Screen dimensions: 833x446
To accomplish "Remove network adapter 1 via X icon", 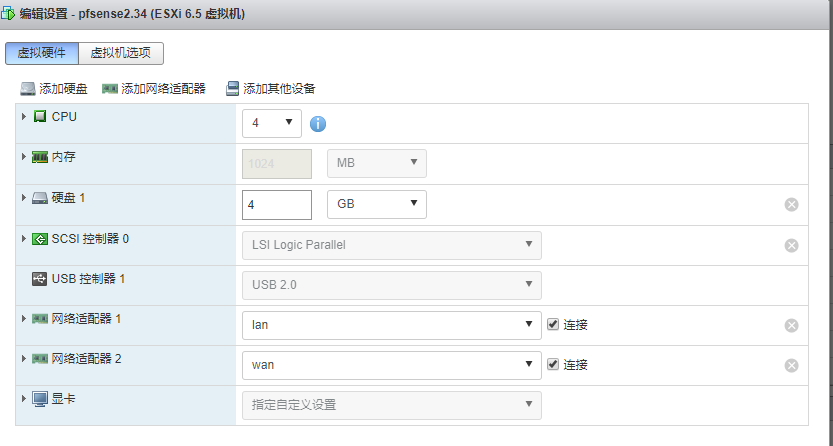I will point(791,325).
